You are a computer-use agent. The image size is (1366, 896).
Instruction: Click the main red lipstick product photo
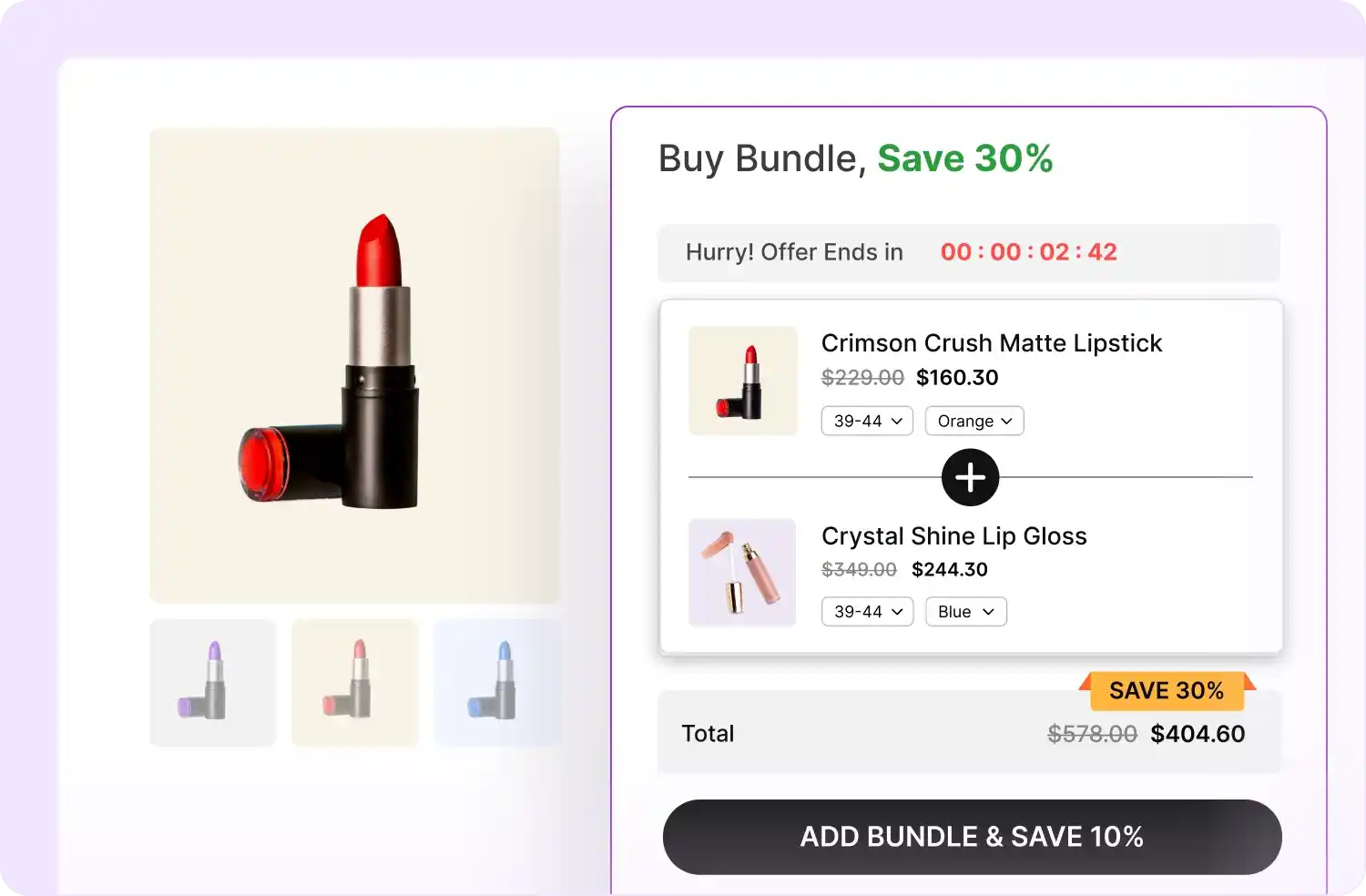(353, 364)
